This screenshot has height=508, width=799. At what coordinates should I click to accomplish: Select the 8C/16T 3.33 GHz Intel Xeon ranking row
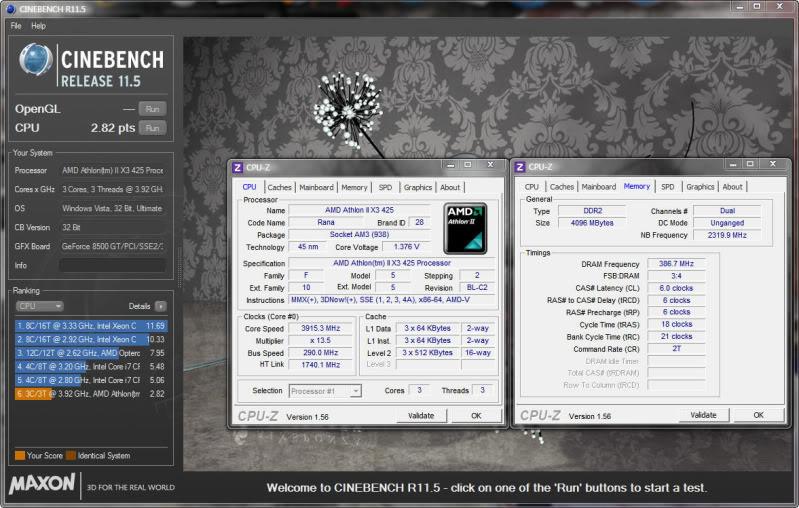coord(91,326)
